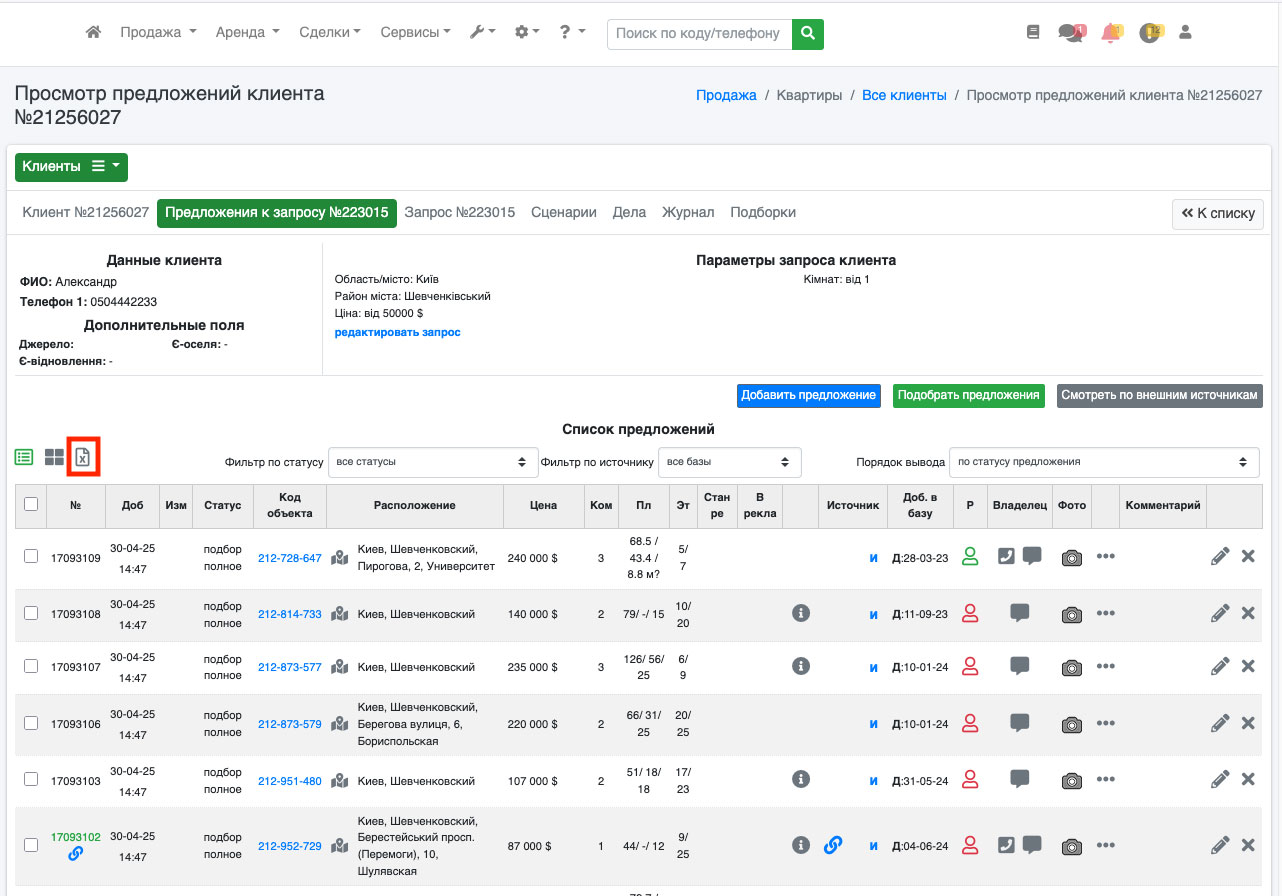Open the status filter dropdown
Image resolution: width=1282 pixels, height=896 pixels.
click(x=433, y=462)
